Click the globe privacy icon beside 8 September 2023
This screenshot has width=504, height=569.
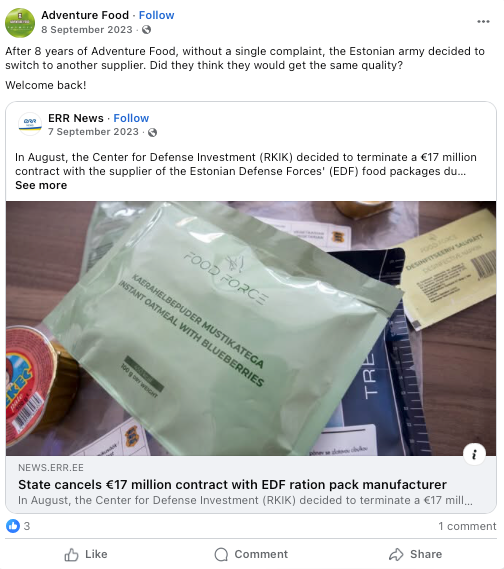pos(146,30)
